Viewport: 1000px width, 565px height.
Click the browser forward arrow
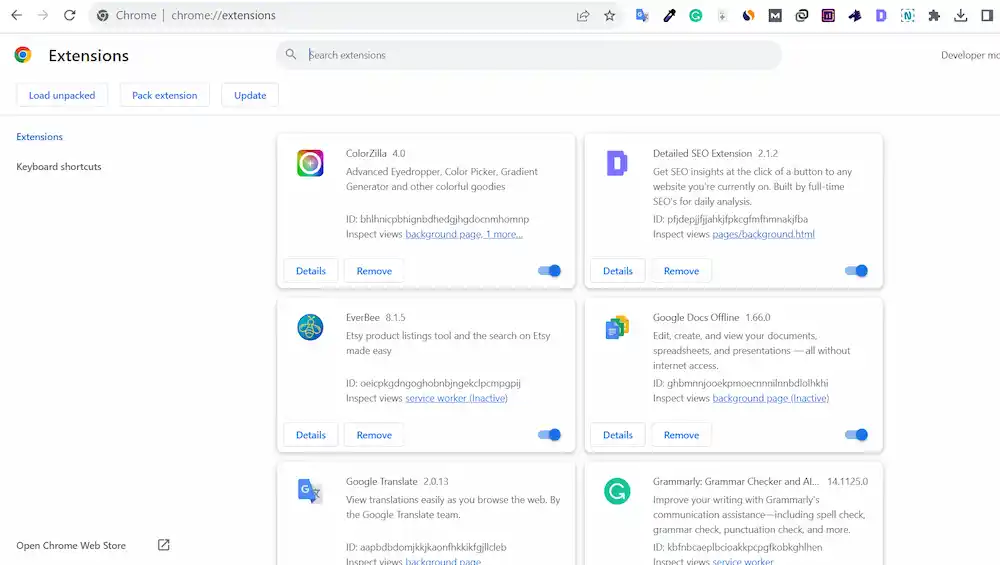[x=43, y=15]
